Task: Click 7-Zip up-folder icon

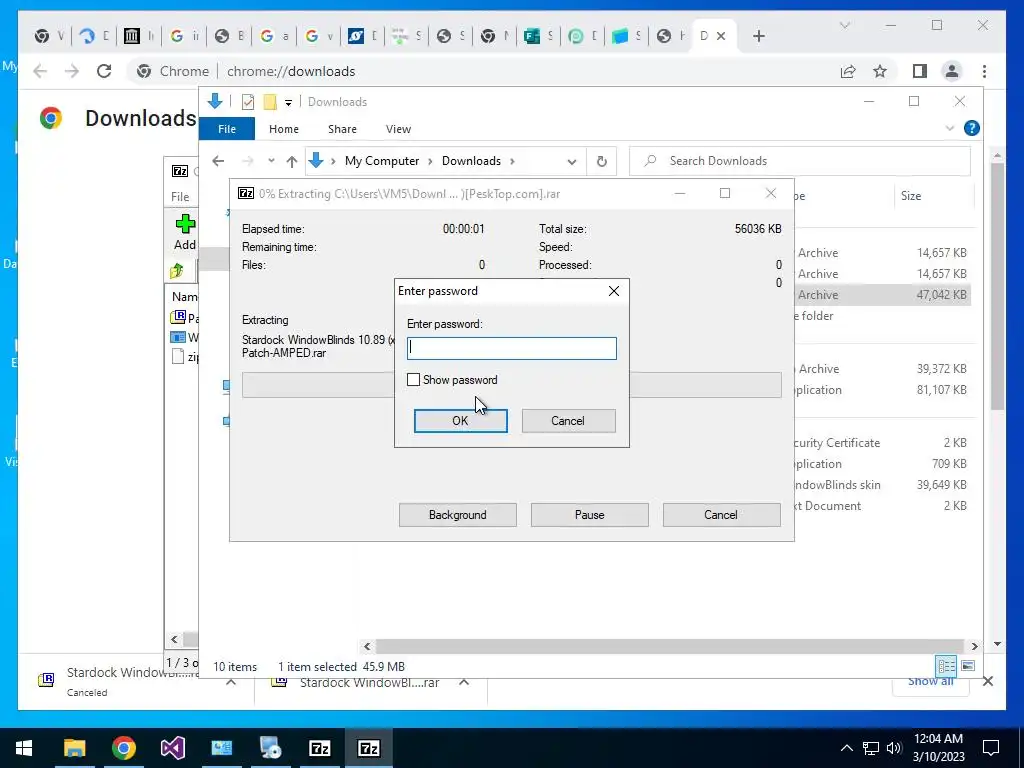Action: point(176,270)
